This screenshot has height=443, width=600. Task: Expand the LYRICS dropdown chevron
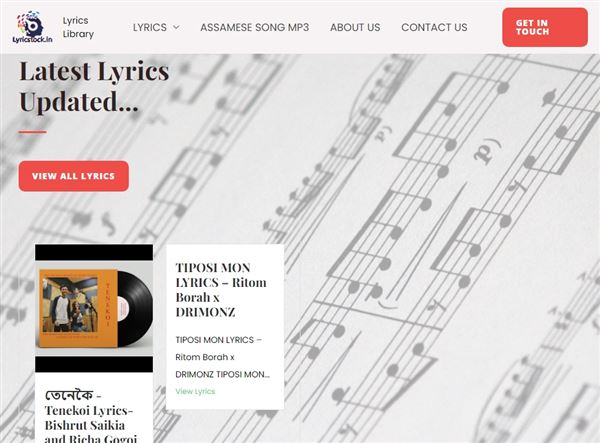(176, 27)
